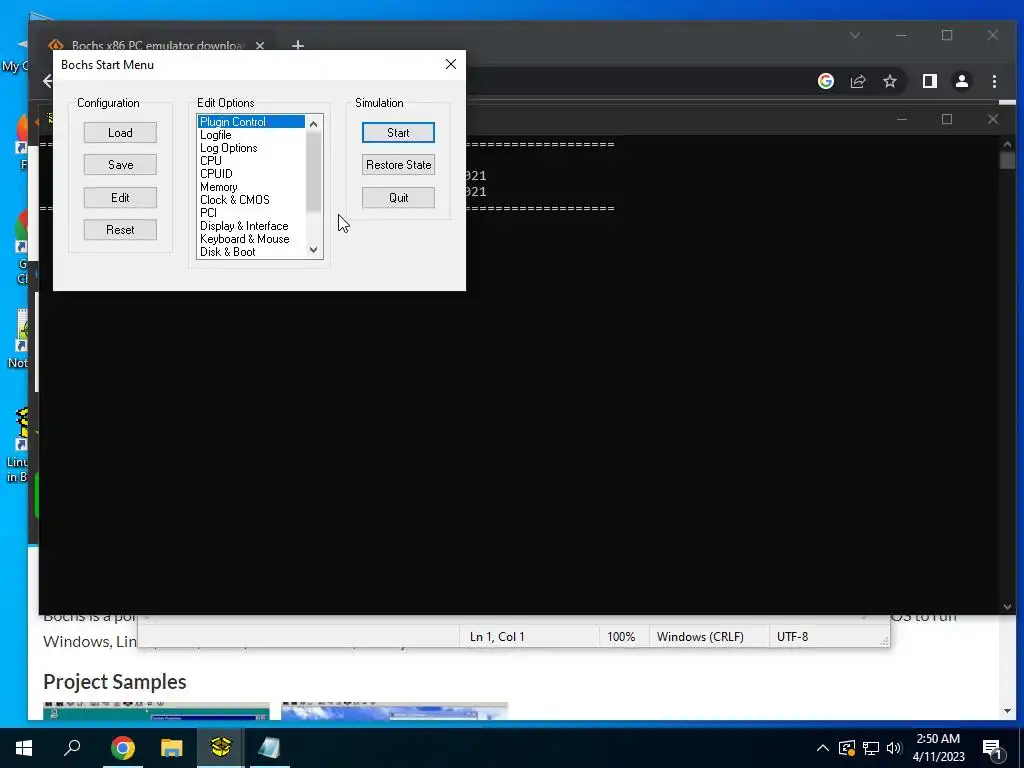Click the Restore State button

[x=398, y=165]
